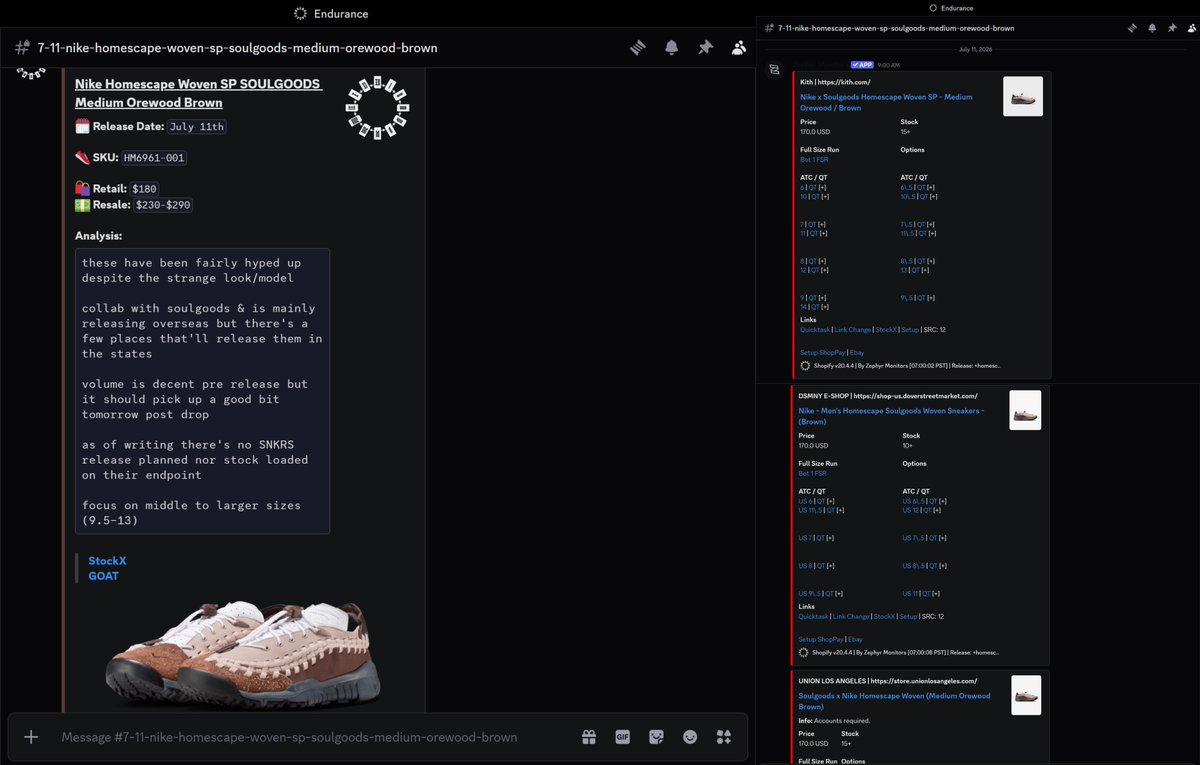This screenshot has width=1200, height=765.
Task: Open DSMNY Men's Homescape Soulgoods Woven Sneakers link
Action: [891, 416]
